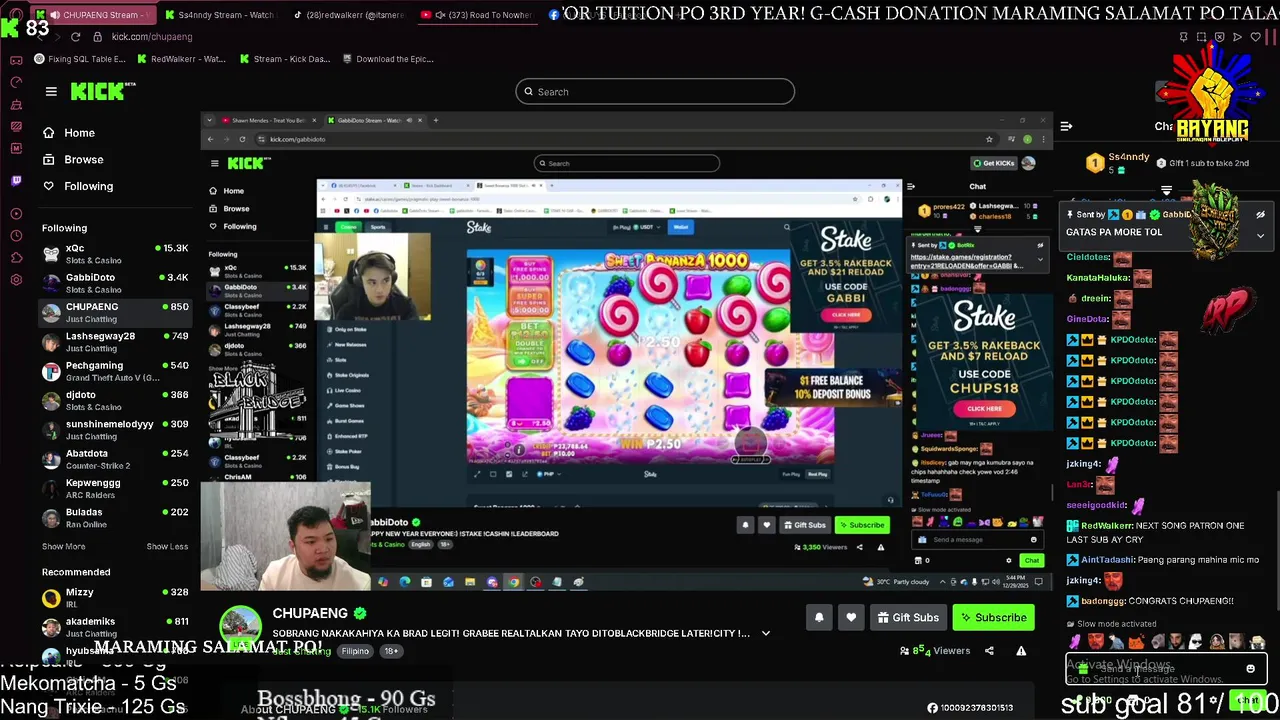The image size is (1280, 720).
Task: Toggle notification bell for CHUPAENG
Action: (x=819, y=618)
